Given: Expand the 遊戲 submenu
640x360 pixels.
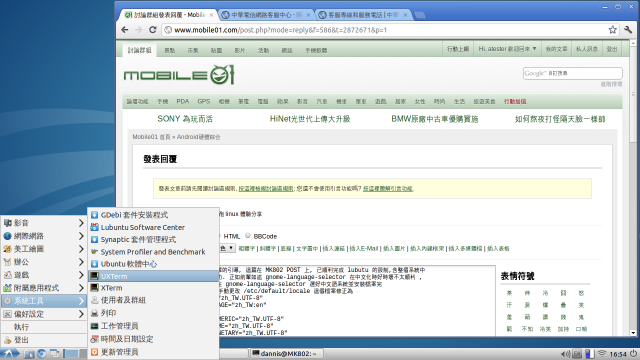Looking at the screenshot, I should 43,275.
